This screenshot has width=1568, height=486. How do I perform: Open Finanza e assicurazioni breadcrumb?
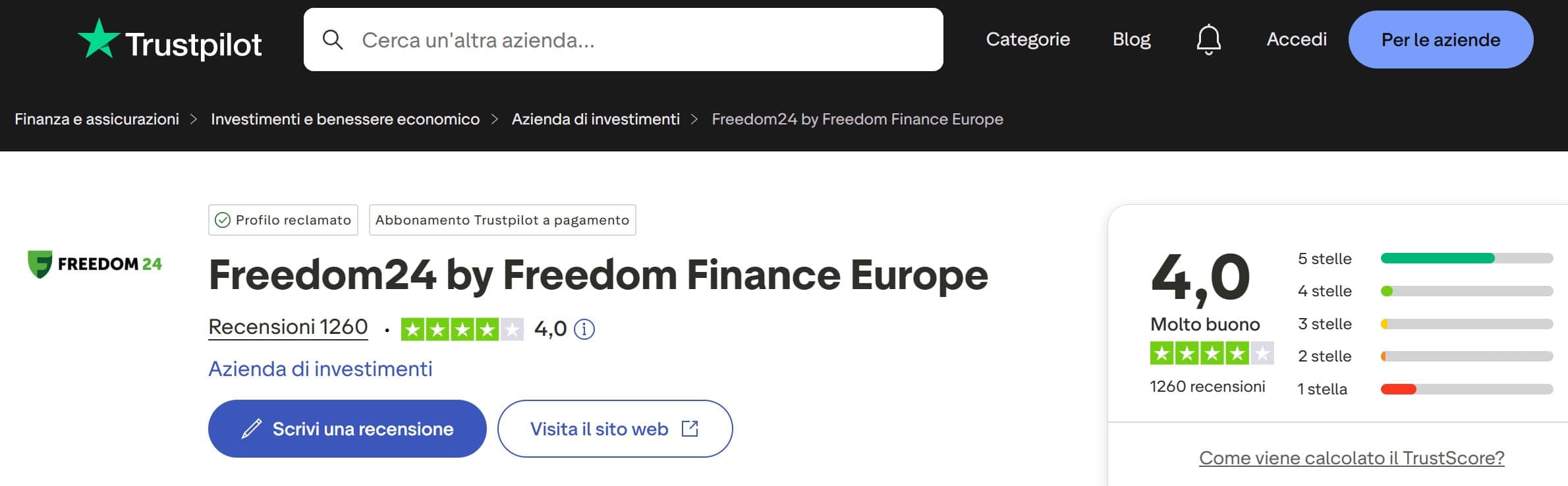coord(98,119)
